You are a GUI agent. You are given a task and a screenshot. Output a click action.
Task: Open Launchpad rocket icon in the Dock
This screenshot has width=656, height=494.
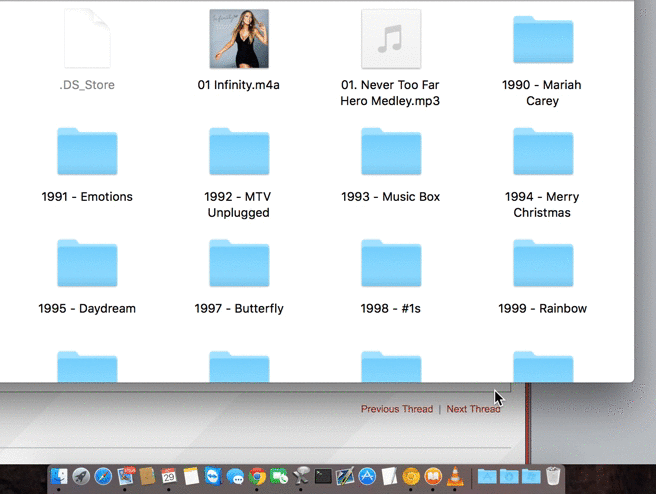81,476
